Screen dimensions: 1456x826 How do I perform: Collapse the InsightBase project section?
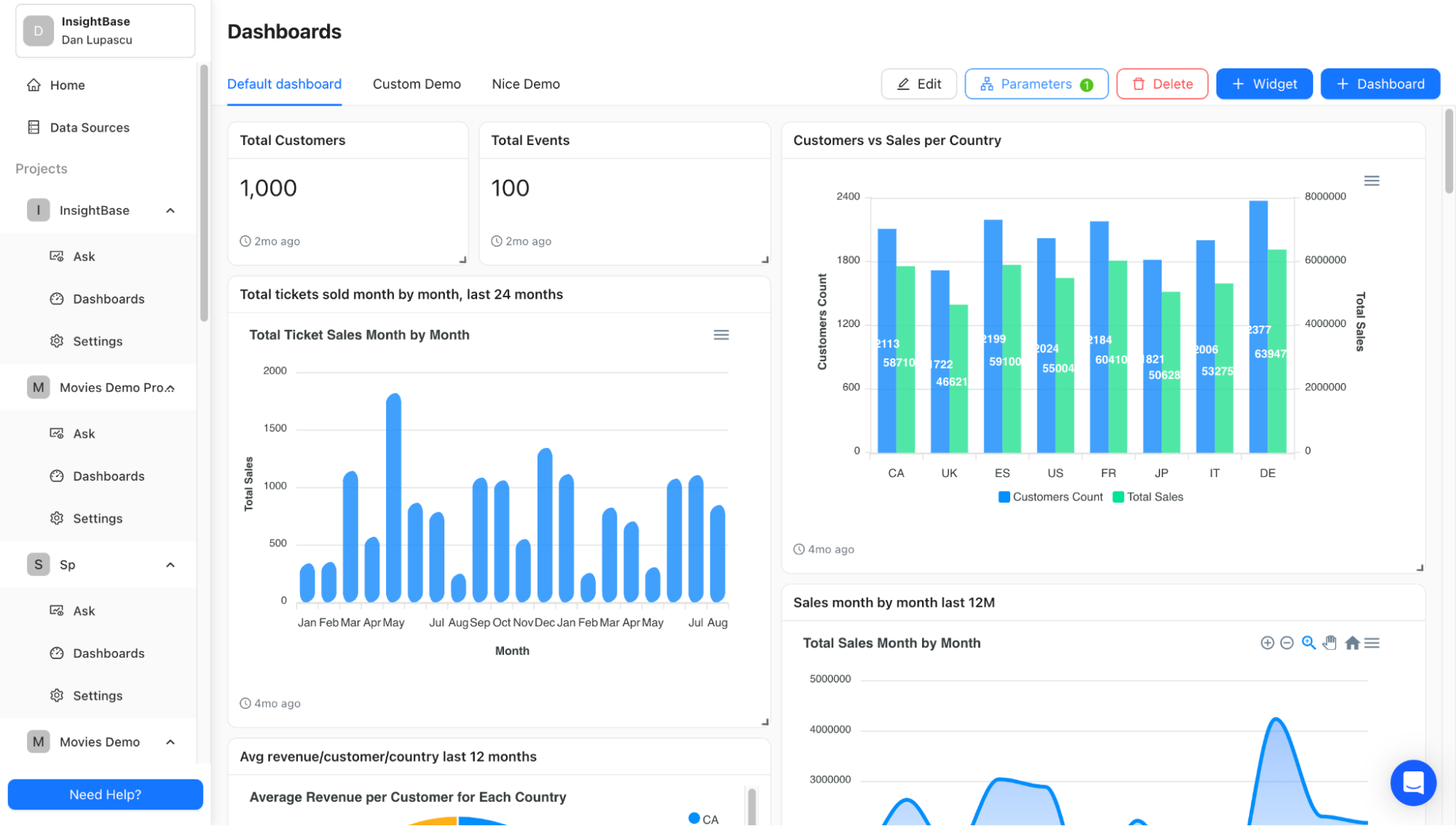tap(170, 210)
